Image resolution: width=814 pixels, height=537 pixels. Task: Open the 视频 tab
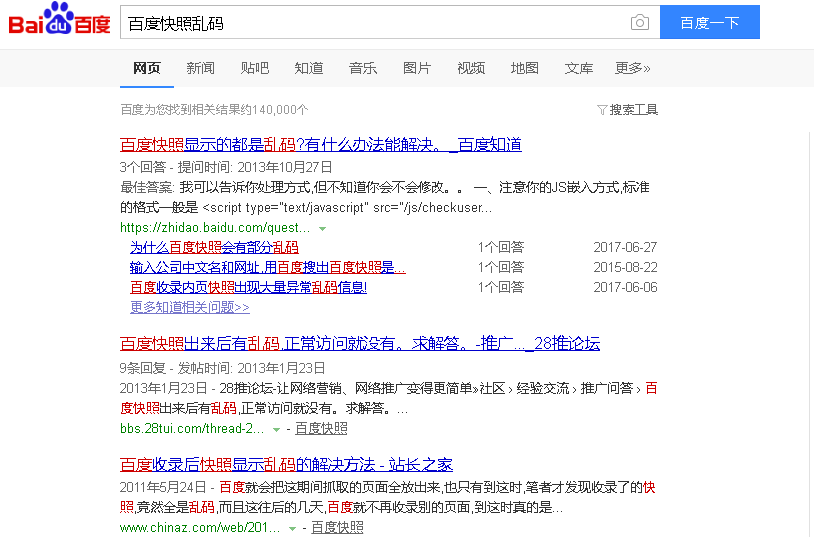[x=471, y=68]
